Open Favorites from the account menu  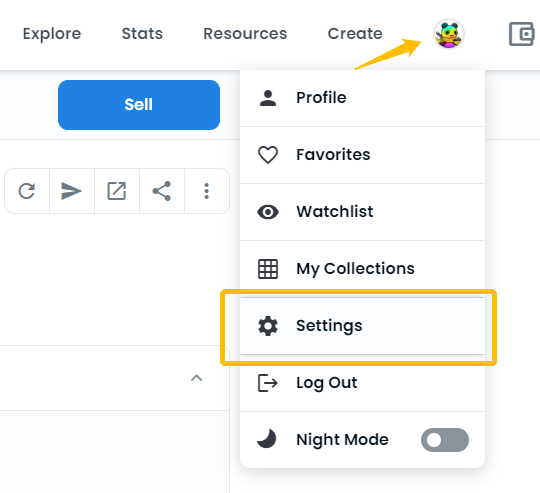tap(362, 155)
